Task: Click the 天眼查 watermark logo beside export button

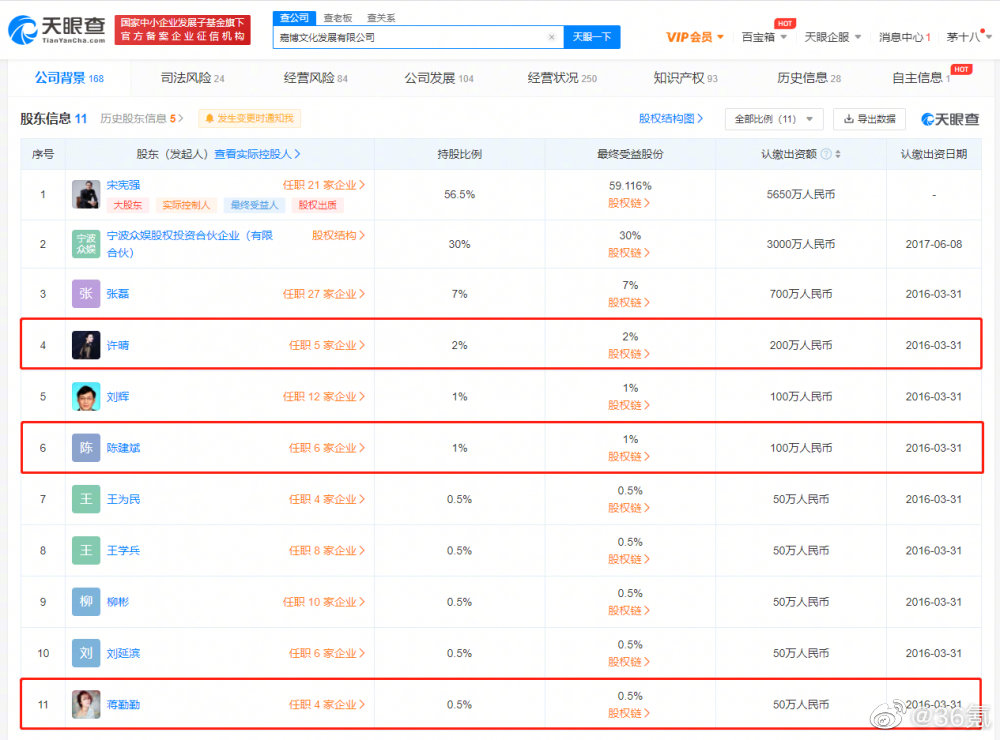Action: tap(947, 118)
